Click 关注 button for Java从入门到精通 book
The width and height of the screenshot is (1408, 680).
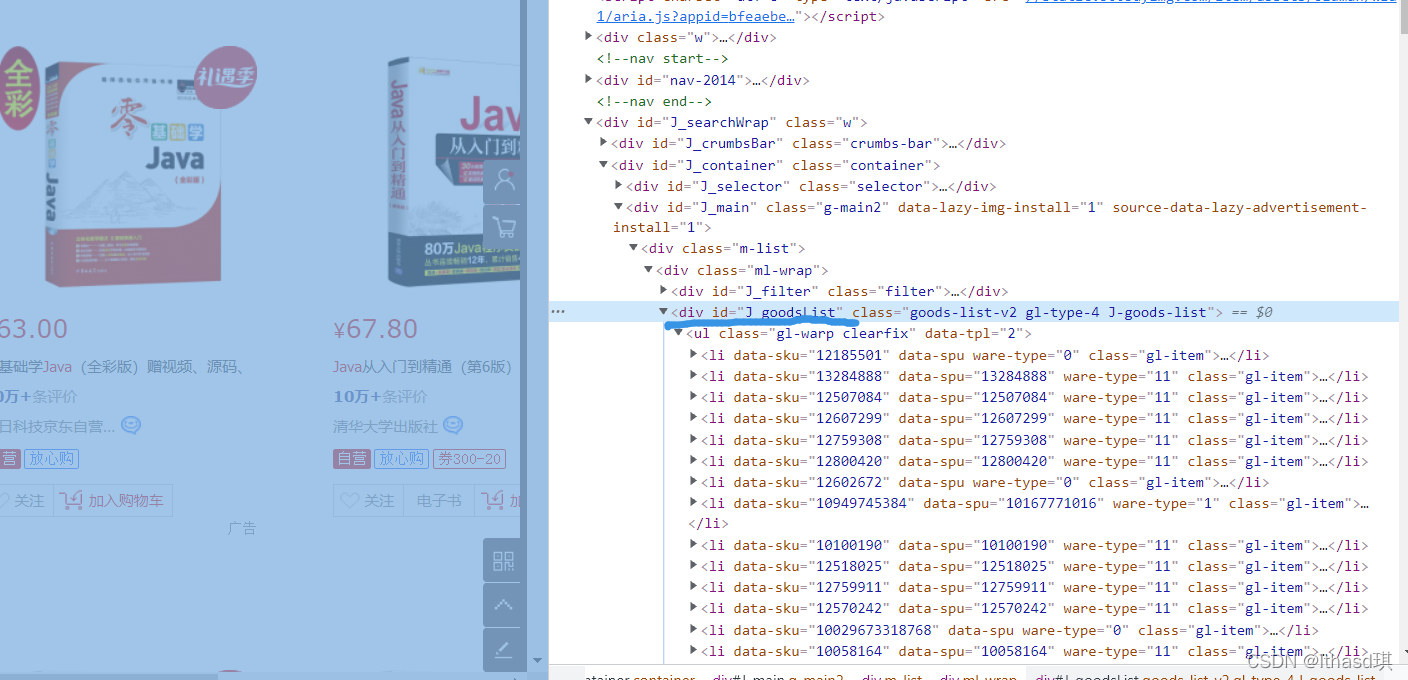(x=368, y=500)
